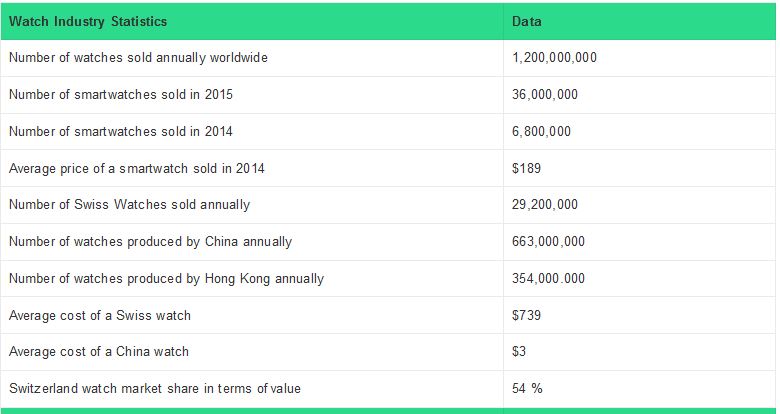Select the smartwatches sold in 2015 label

(121, 94)
